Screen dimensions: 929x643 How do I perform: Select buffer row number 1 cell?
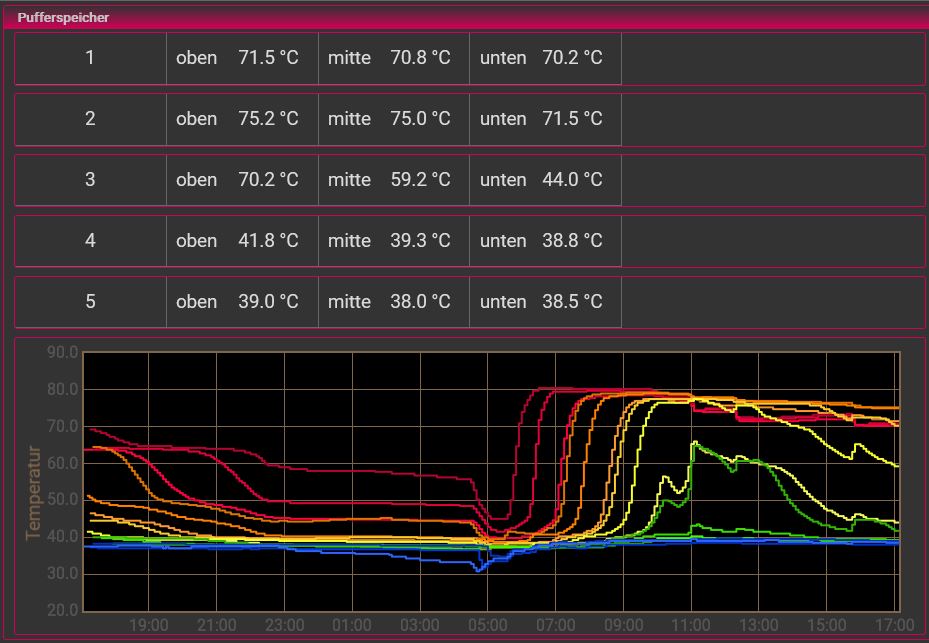coord(90,58)
